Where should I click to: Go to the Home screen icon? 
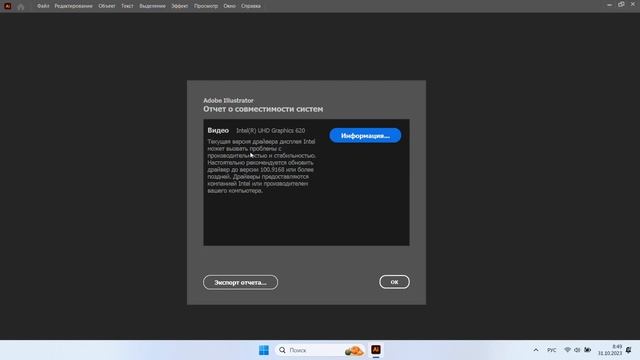[x=21, y=7]
